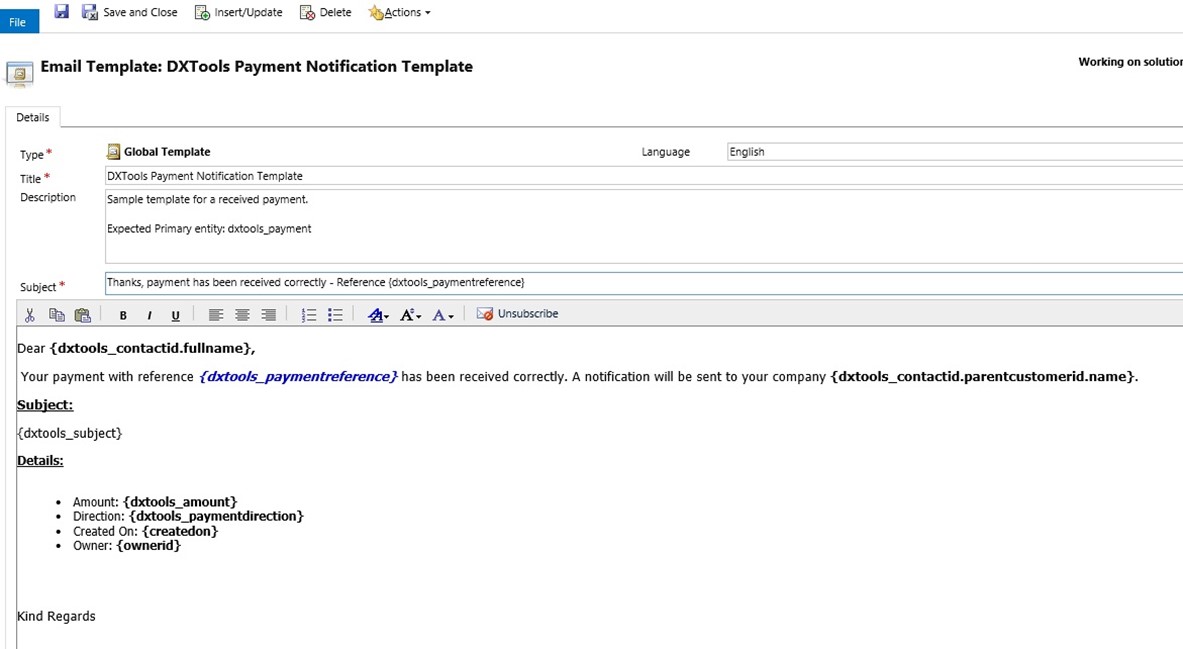Toggle italic formatting
The image size is (1183, 649).
[149, 315]
